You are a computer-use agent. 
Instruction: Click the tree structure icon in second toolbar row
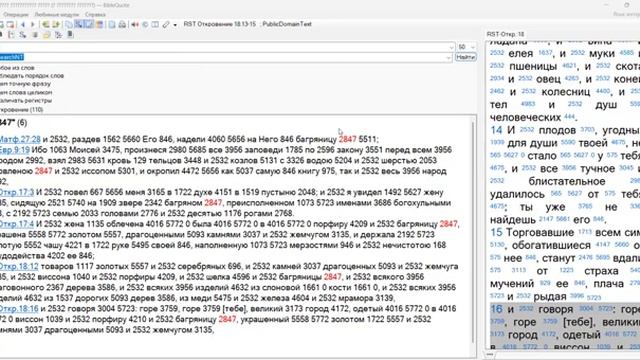(58, 35)
